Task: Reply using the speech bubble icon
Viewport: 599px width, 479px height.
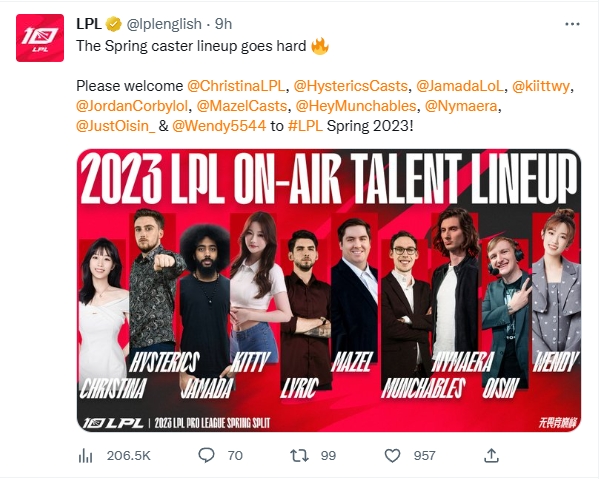Action: [x=206, y=455]
